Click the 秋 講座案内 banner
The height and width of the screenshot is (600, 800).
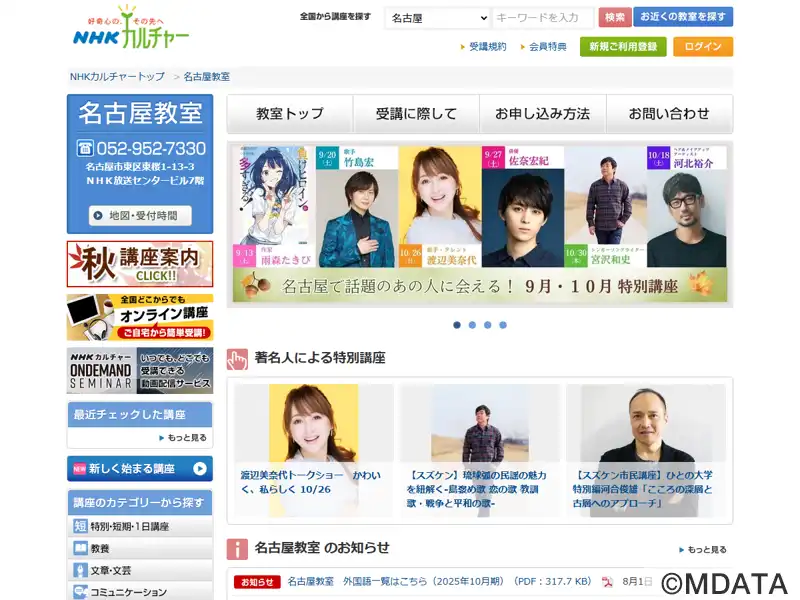tap(140, 264)
